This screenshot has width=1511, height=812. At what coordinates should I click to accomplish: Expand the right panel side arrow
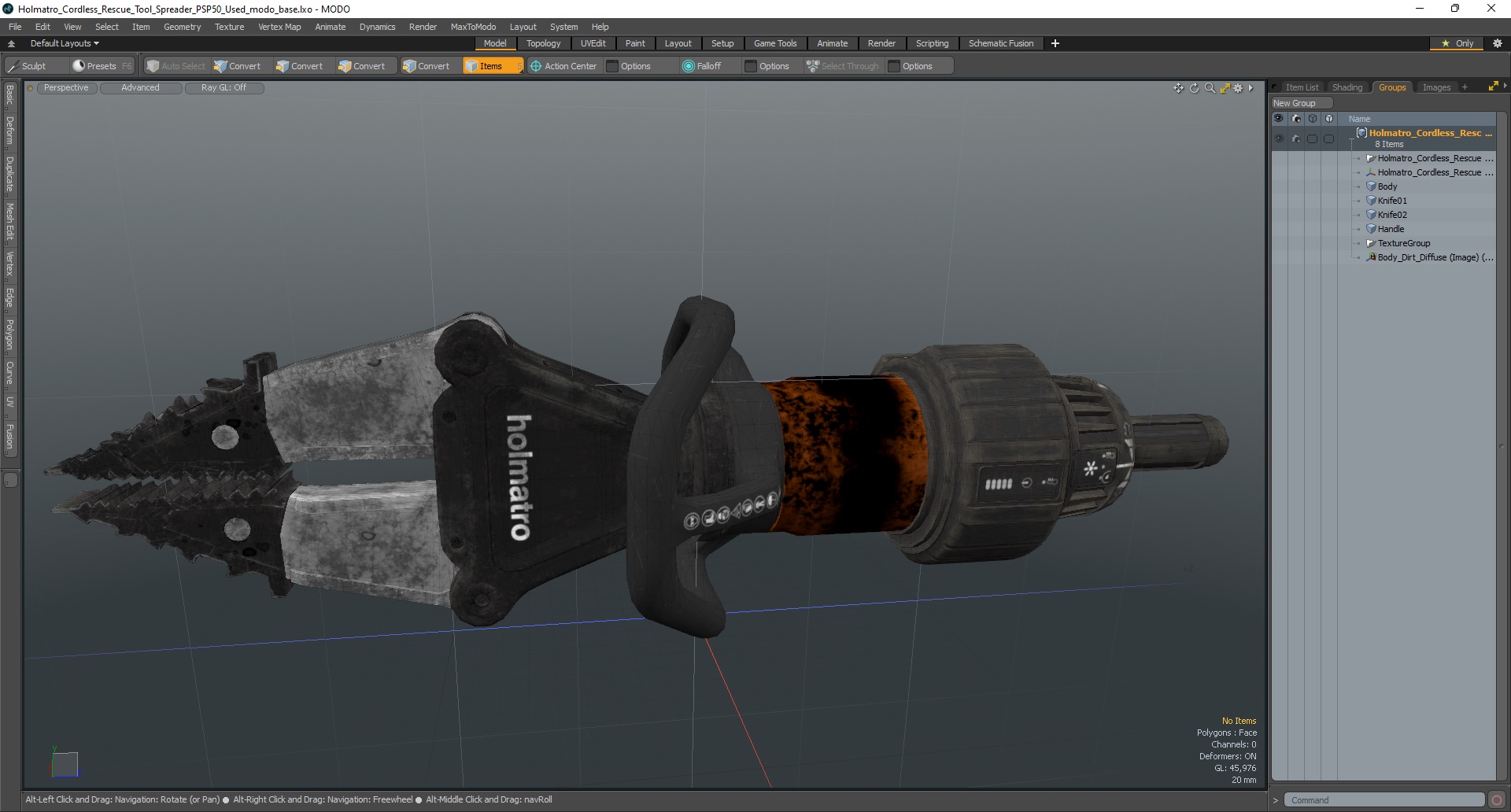1505,85
